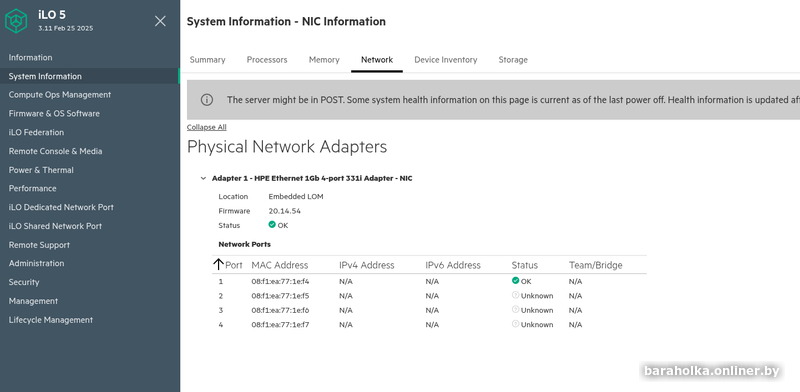Click the iLO version 3.11 Feb 25 2025 text
The height and width of the screenshot is (392, 800).
65,29
